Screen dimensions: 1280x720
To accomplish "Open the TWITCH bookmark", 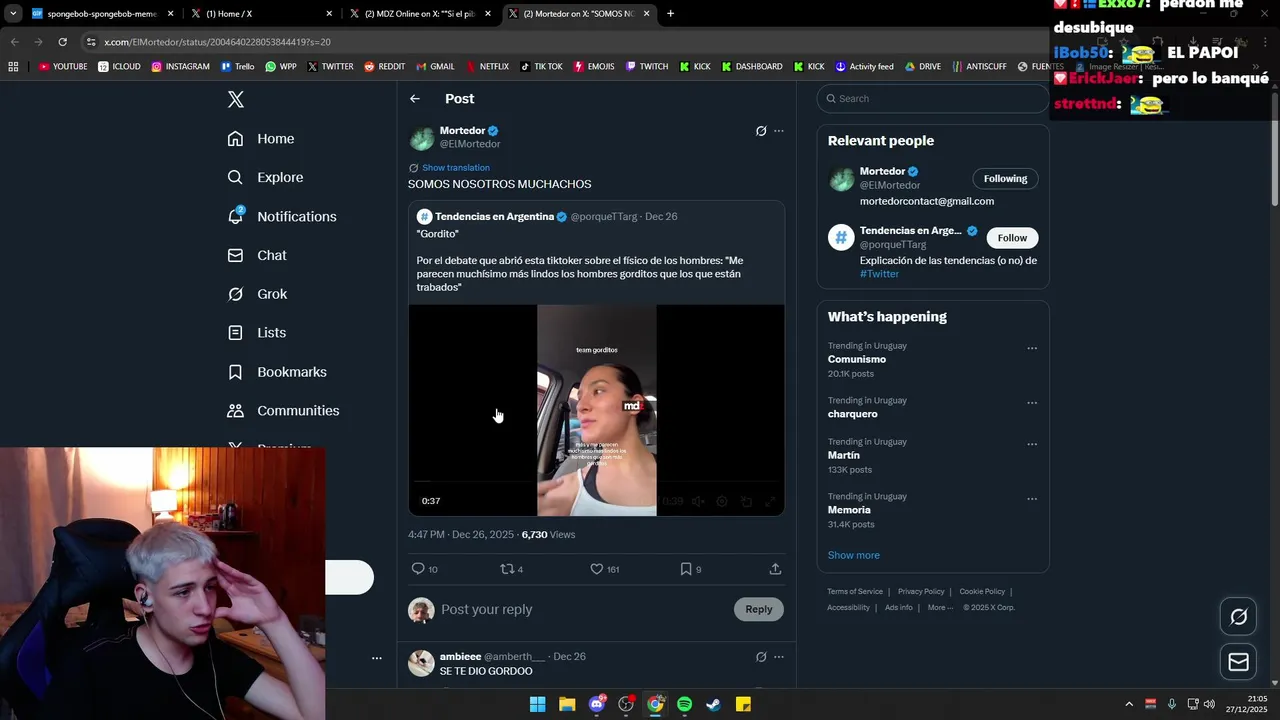I will [647, 67].
